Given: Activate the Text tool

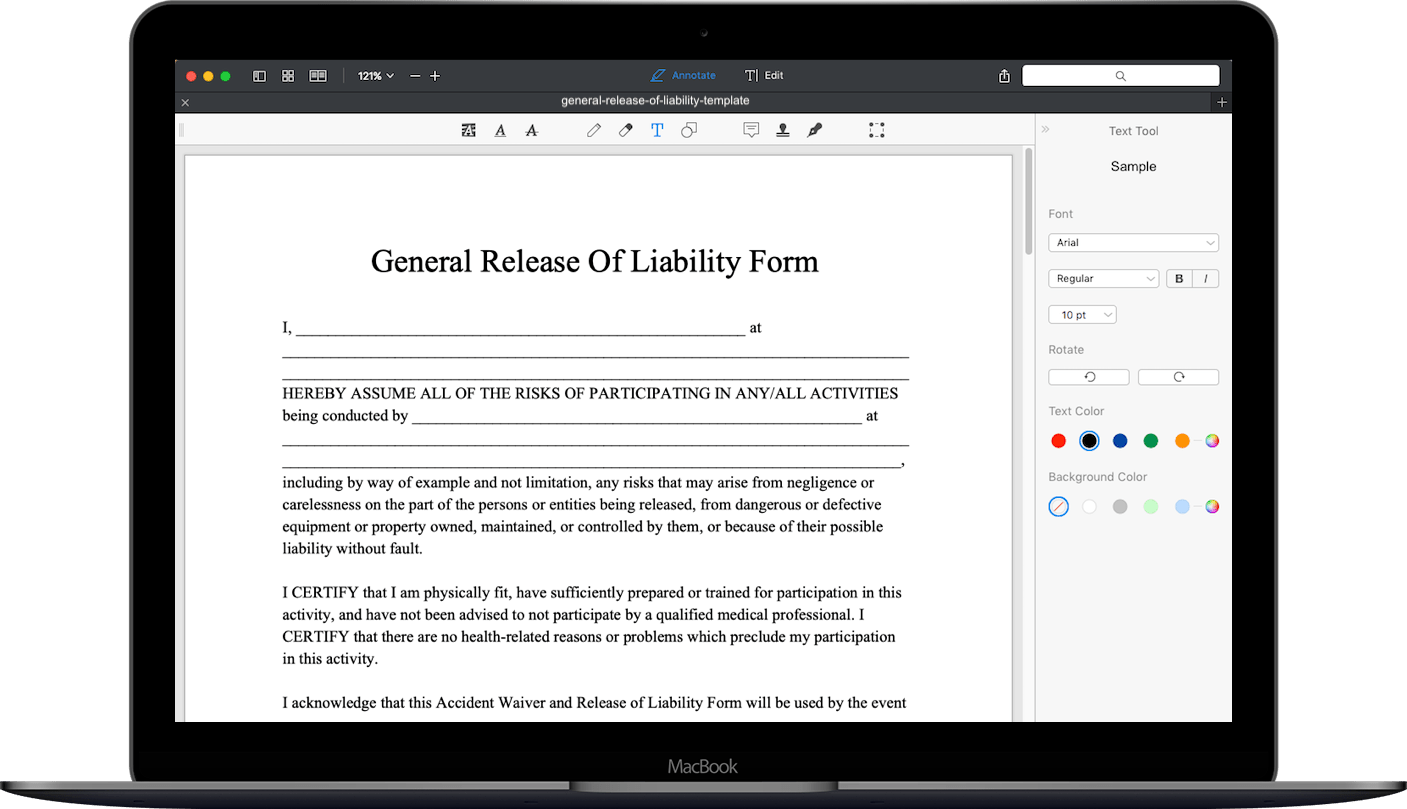Looking at the screenshot, I should point(657,130).
